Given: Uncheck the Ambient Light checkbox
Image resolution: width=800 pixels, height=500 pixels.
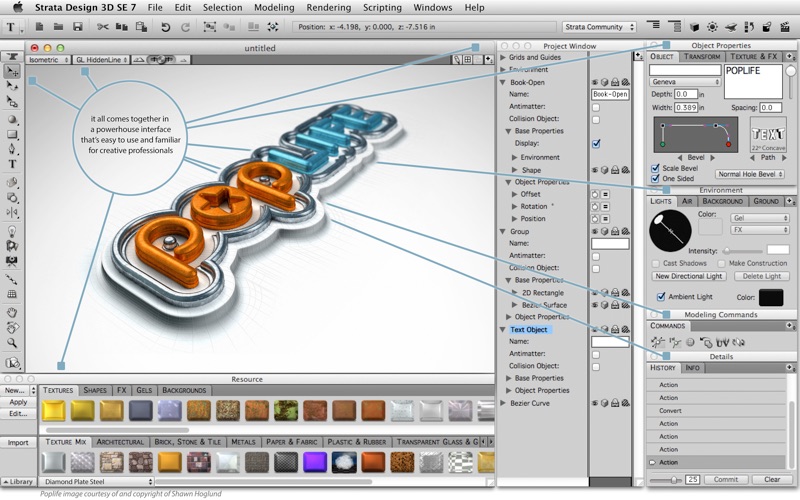Looking at the screenshot, I should click(660, 297).
